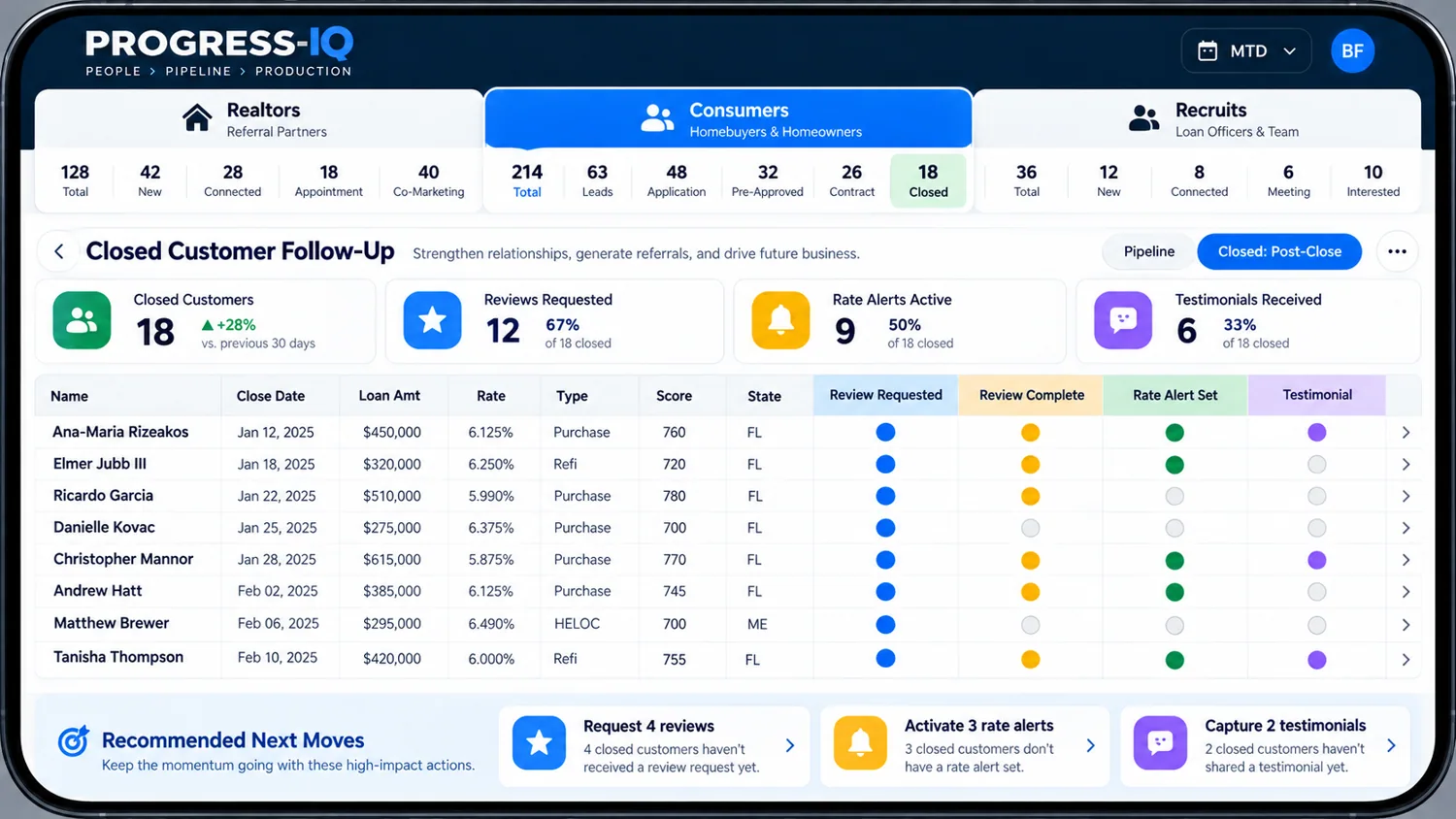Open Ricardo Garcia row chevron
1456x819 pixels.
point(1406,497)
